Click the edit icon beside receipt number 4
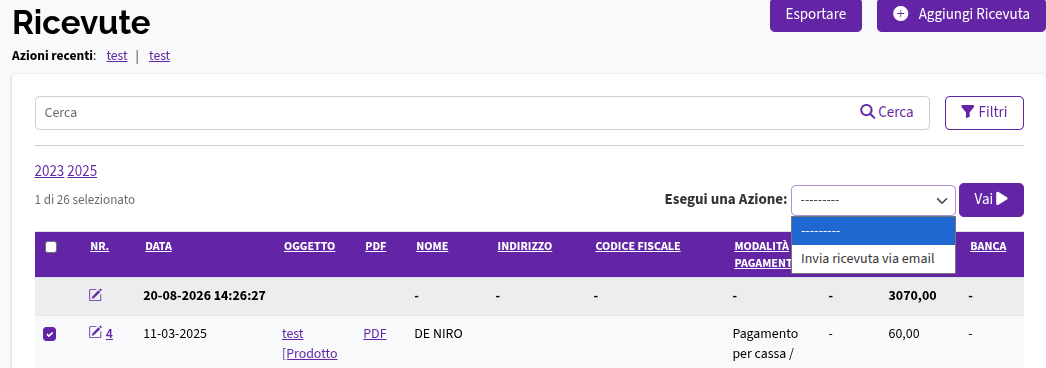1046x368 pixels. pyautogui.click(x=95, y=332)
